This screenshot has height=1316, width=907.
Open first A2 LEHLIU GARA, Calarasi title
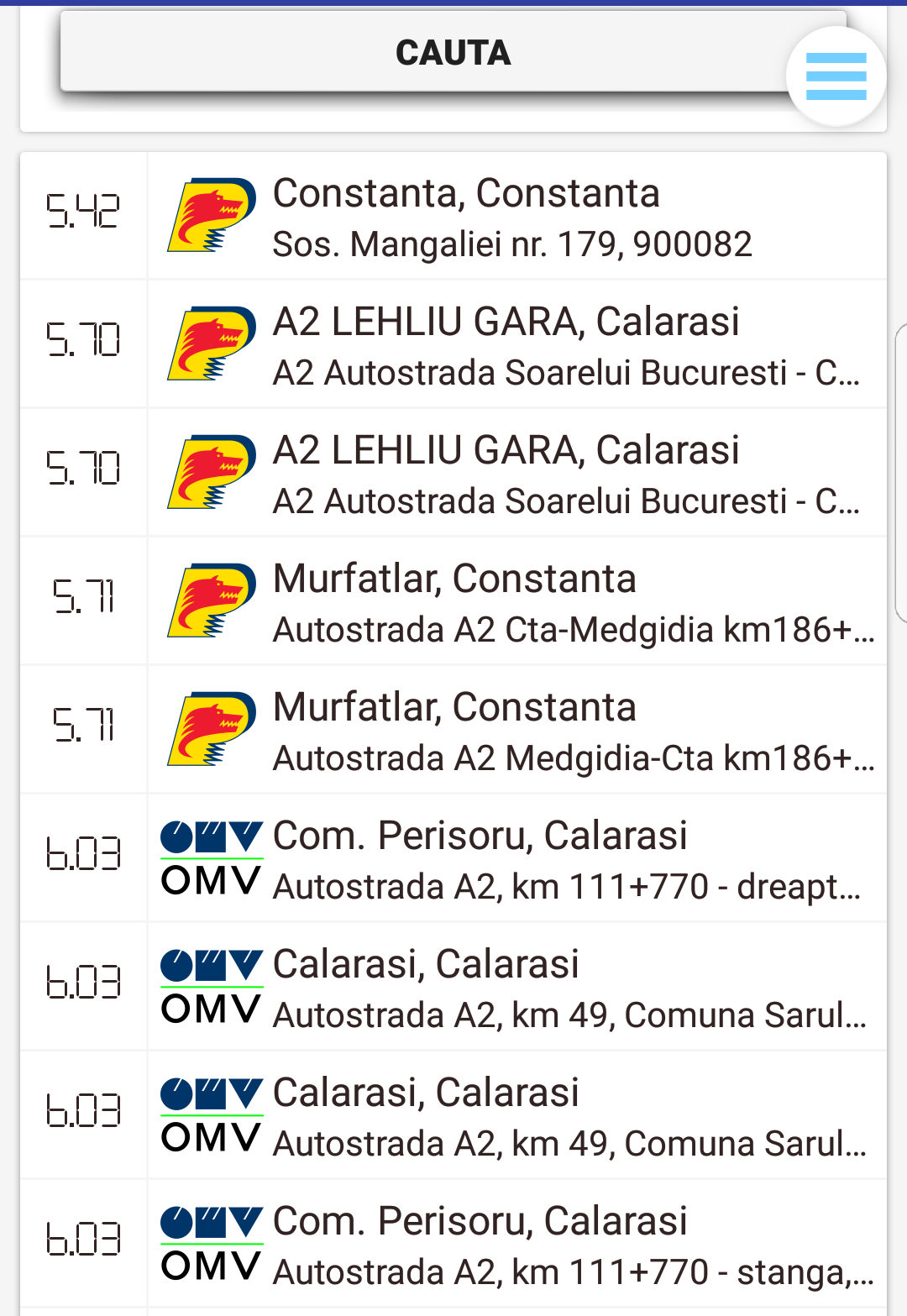[x=506, y=322]
